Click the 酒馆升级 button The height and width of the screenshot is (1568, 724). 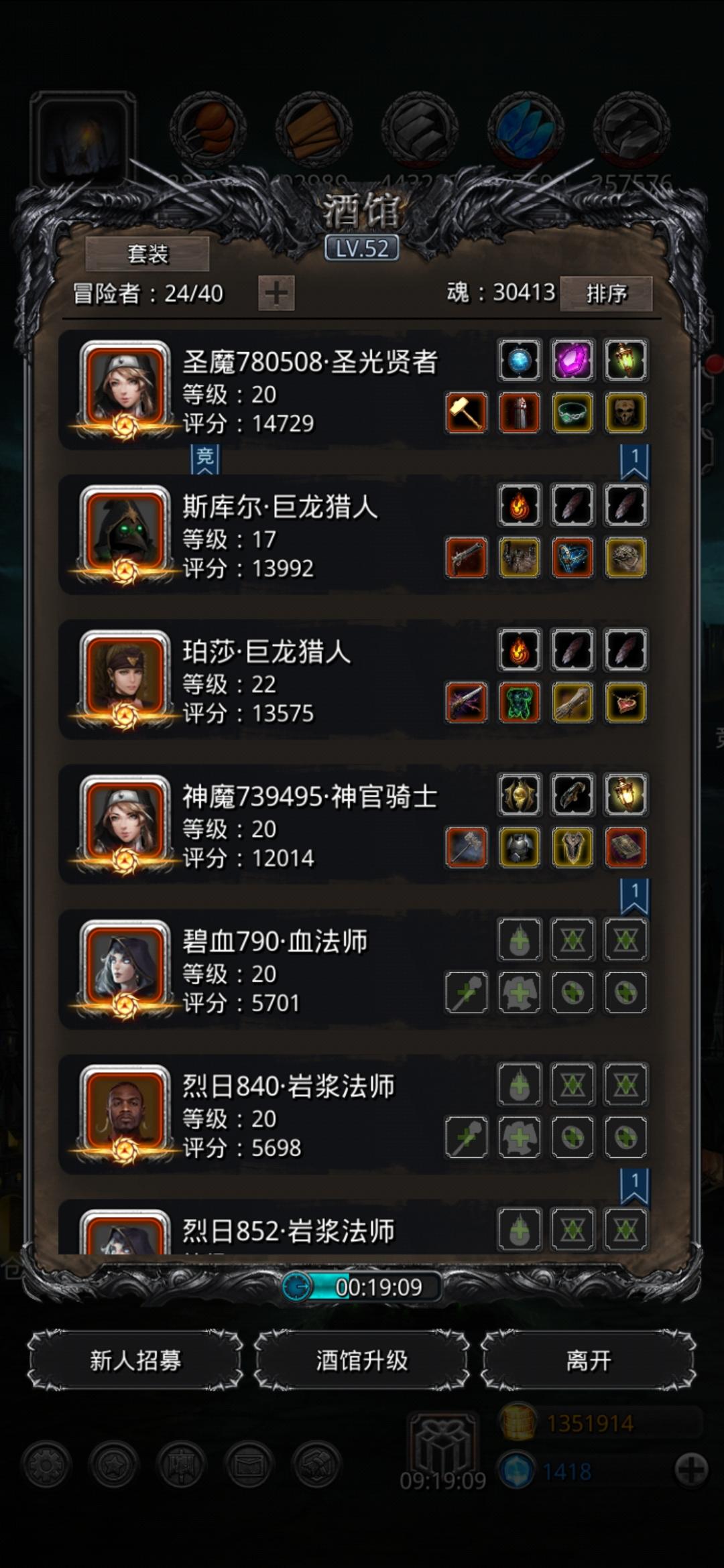(x=362, y=1360)
